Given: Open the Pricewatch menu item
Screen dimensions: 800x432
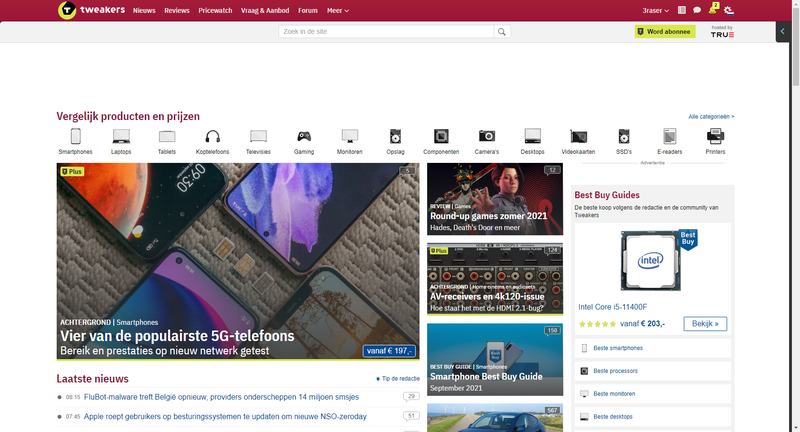Looking at the screenshot, I should pyautogui.click(x=215, y=10).
